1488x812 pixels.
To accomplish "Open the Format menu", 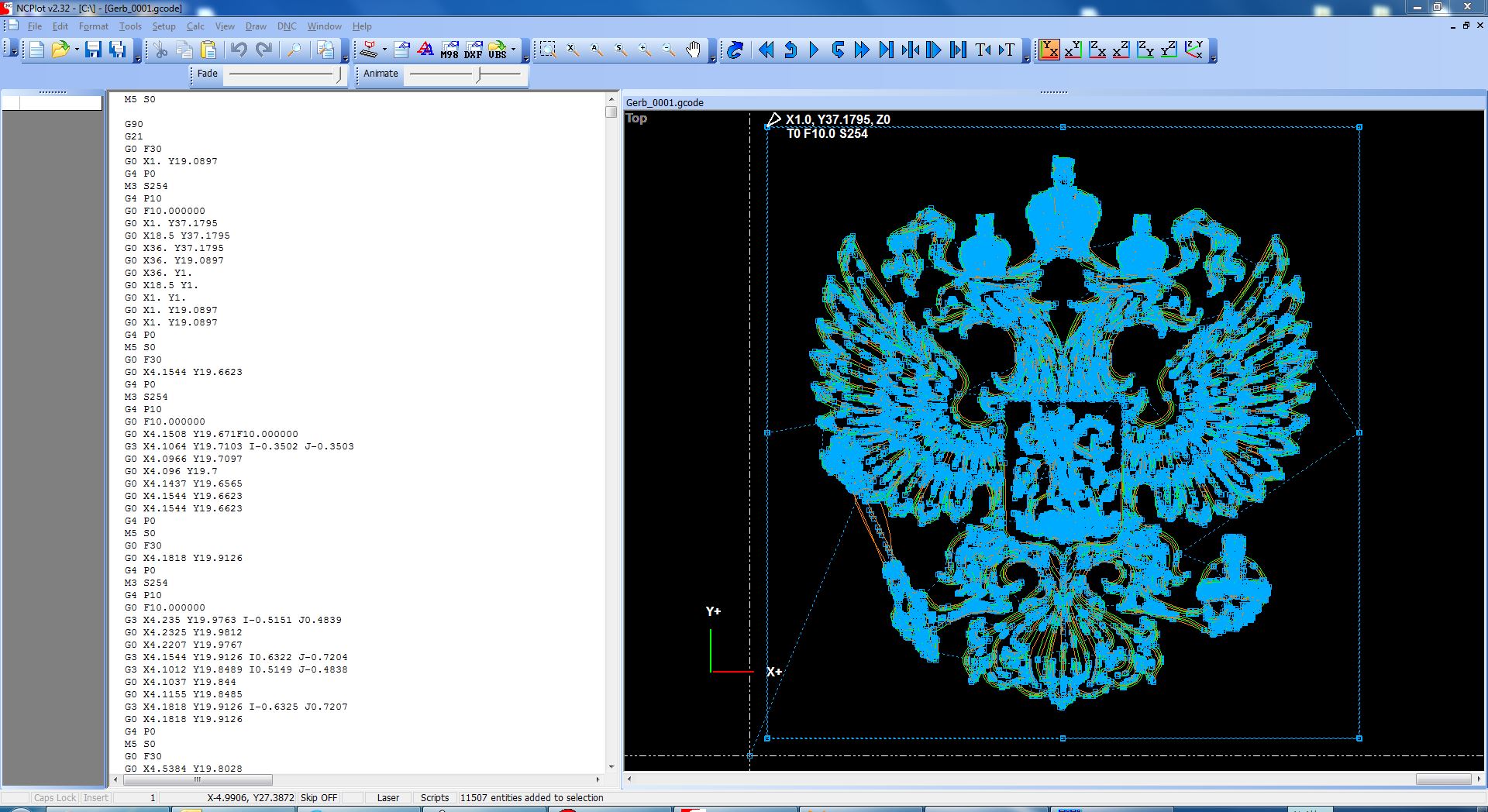I will (x=94, y=26).
